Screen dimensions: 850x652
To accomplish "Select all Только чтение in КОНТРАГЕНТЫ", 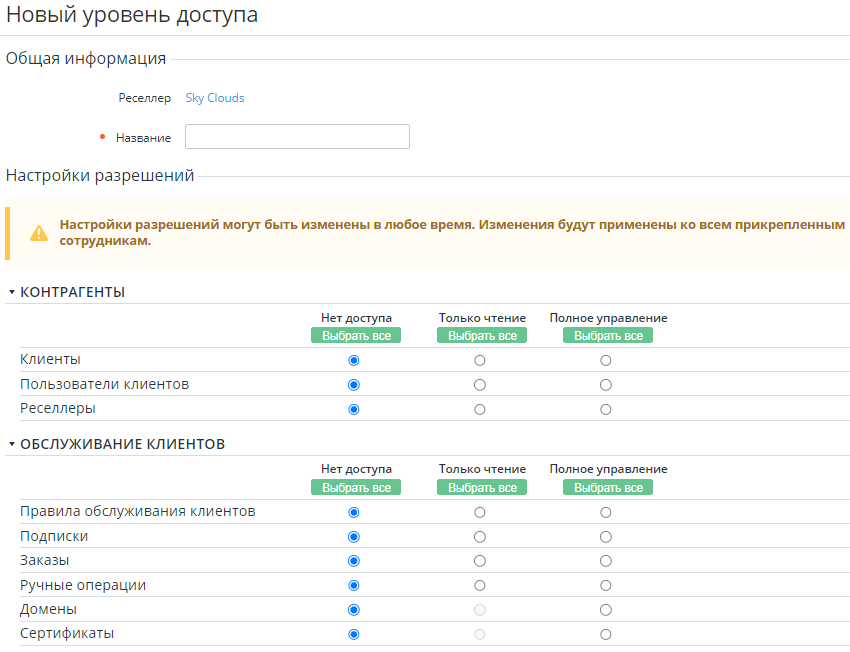I will pyautogui.click(x=482, y=336).
